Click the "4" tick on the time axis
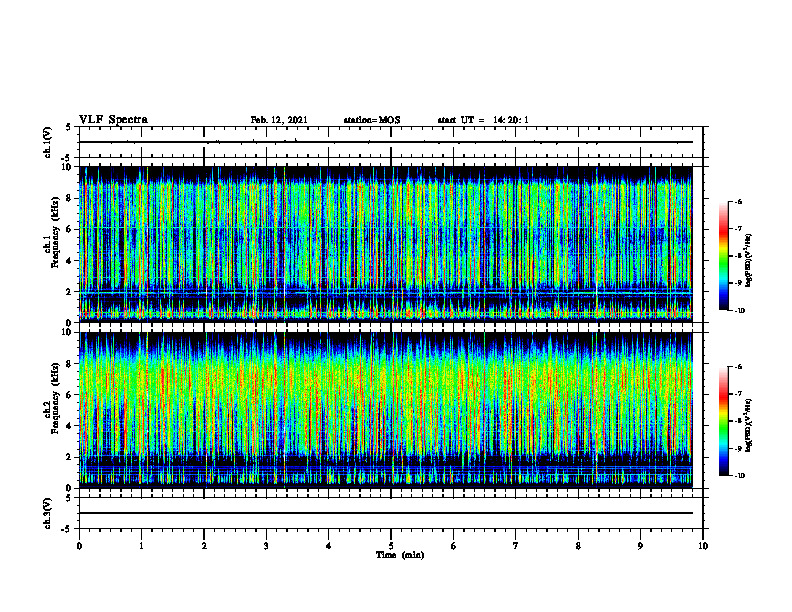The height and width of the screenshot is (612, 792). click(x=329, y=546)
